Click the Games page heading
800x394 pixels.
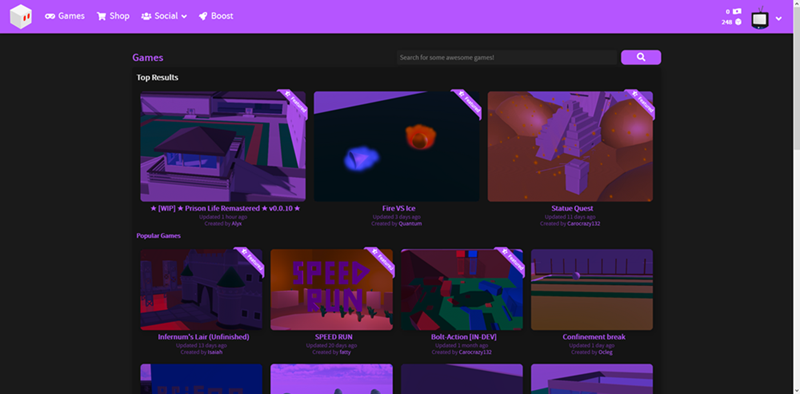tap(147, 58)
